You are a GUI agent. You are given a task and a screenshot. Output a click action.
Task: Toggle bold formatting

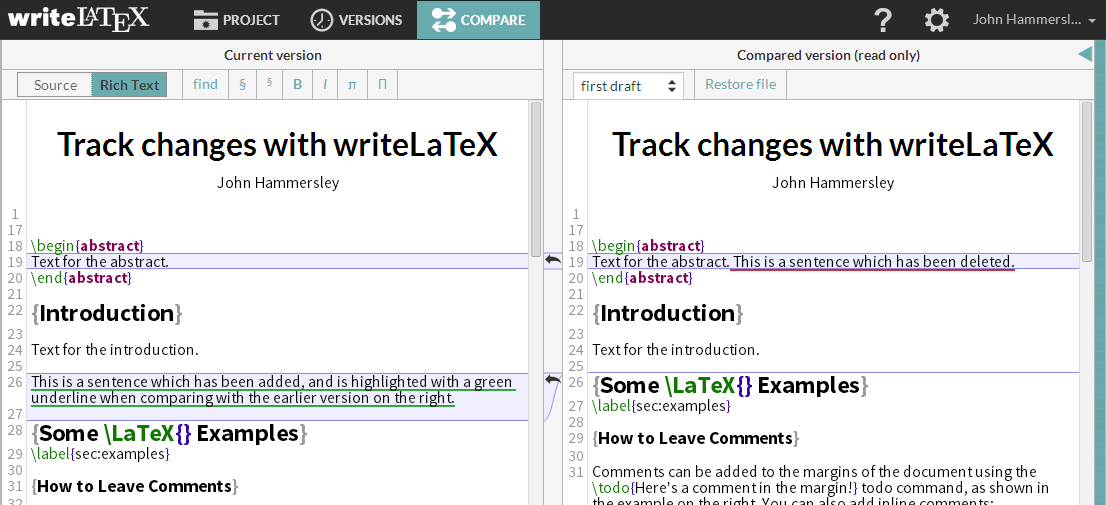pyautogui.click(x=297, y=85)
